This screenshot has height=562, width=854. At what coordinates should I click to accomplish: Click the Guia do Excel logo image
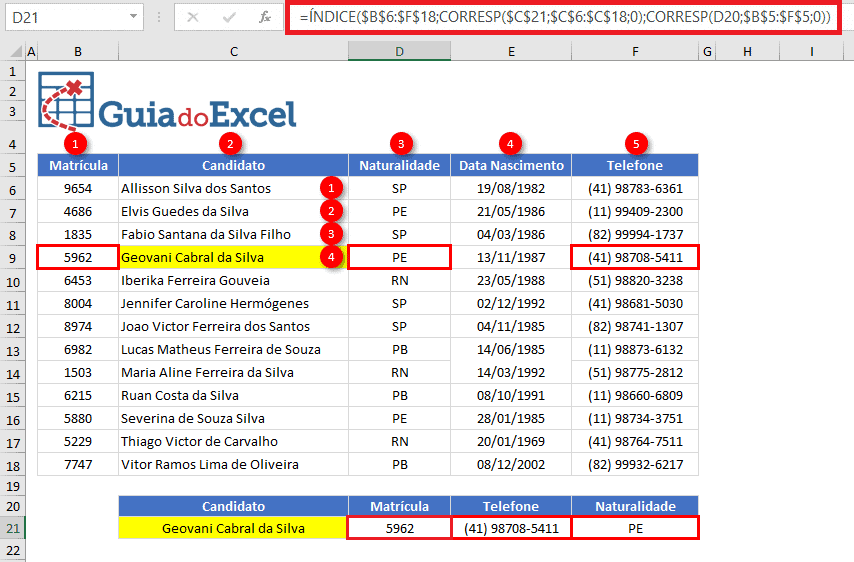point(167,101)
